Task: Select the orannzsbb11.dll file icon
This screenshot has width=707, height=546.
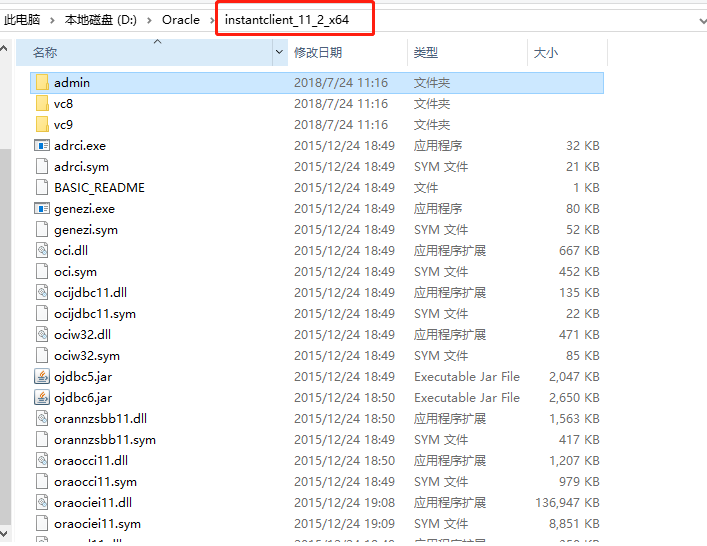Action: [42, 418]
